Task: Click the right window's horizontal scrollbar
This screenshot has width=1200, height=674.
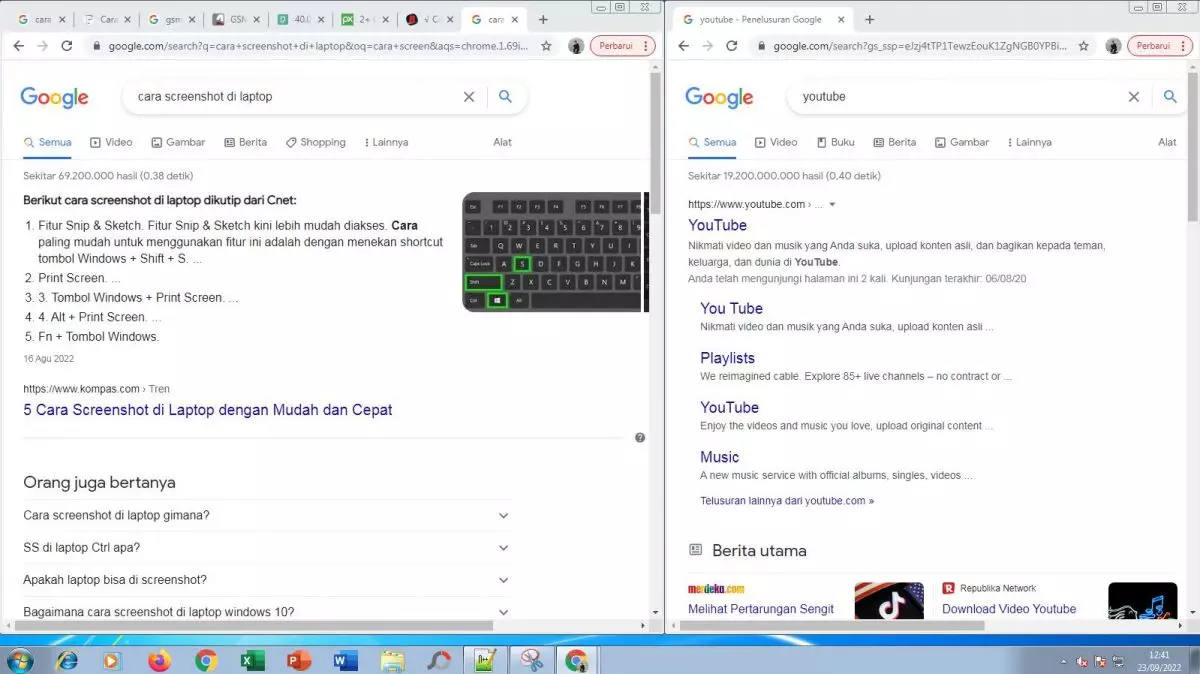Action: click(830, 626)
